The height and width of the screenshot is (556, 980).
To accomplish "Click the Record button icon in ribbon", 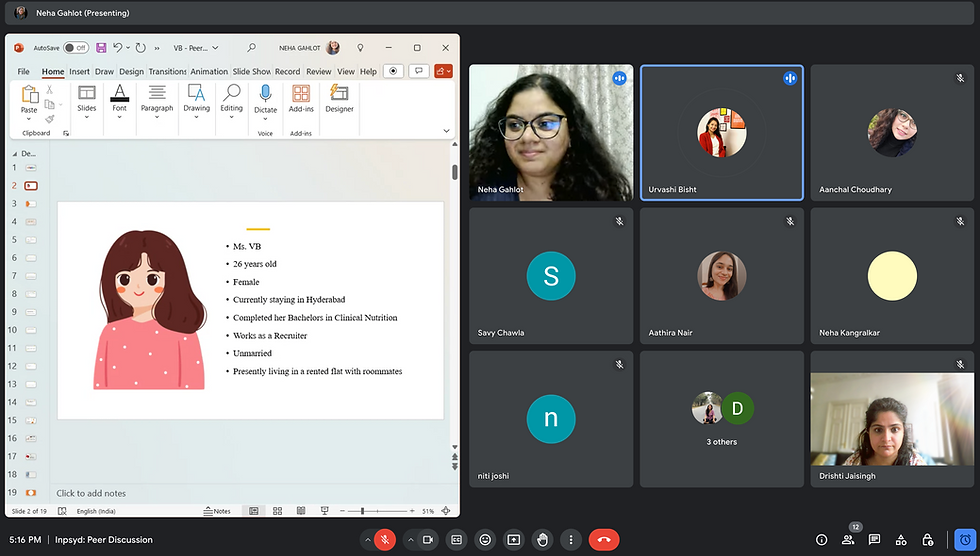I will pyautogui.click(x=393, y=71).
